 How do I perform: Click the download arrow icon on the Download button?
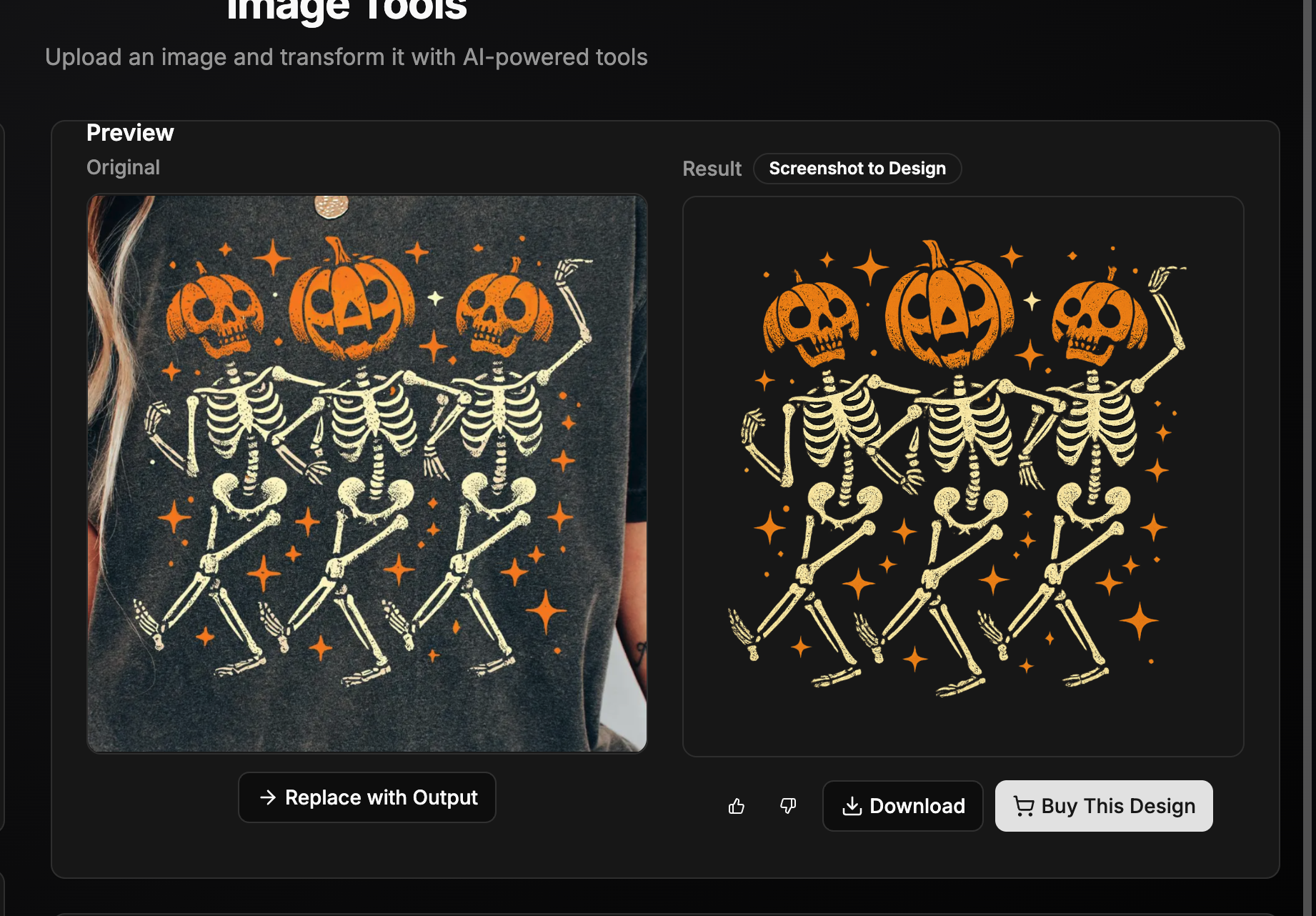point(852,806)
